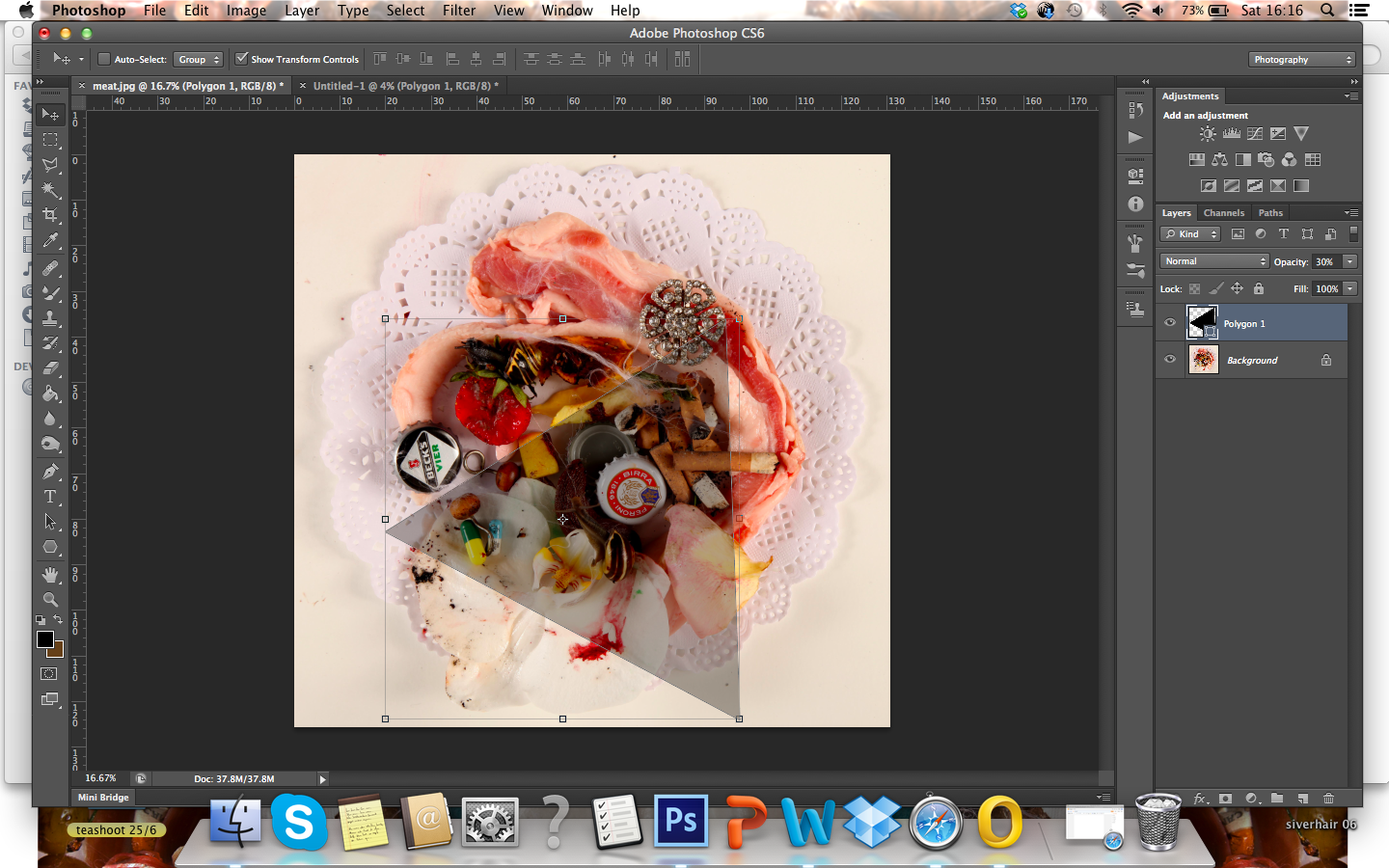Add a Gradient Map adjustment
This screenshot has width=1389, height=868.
(x=1278, y=185)
